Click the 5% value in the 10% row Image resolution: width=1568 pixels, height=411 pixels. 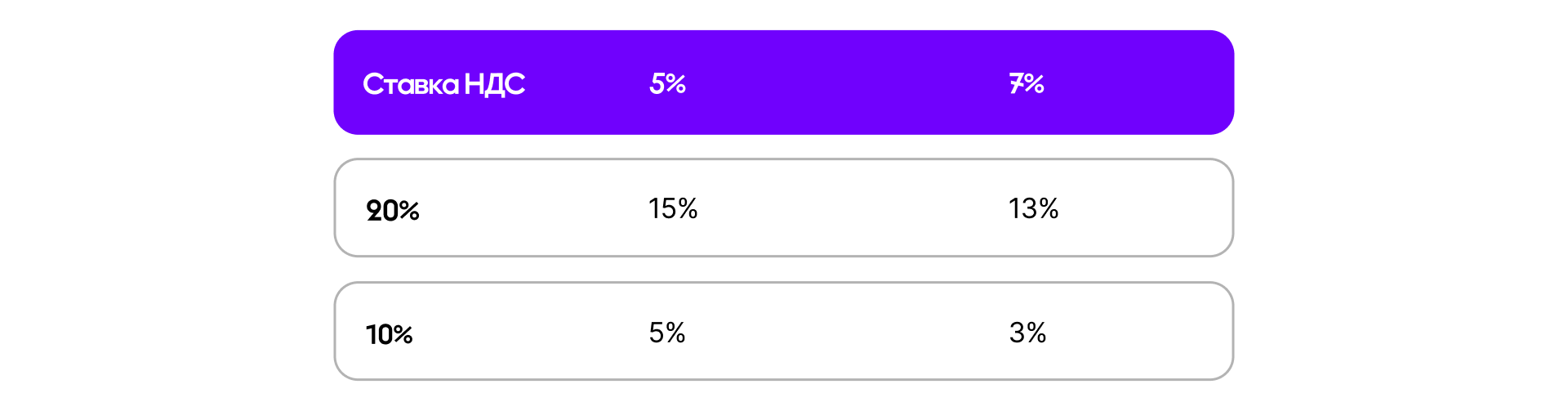[667, 332]
